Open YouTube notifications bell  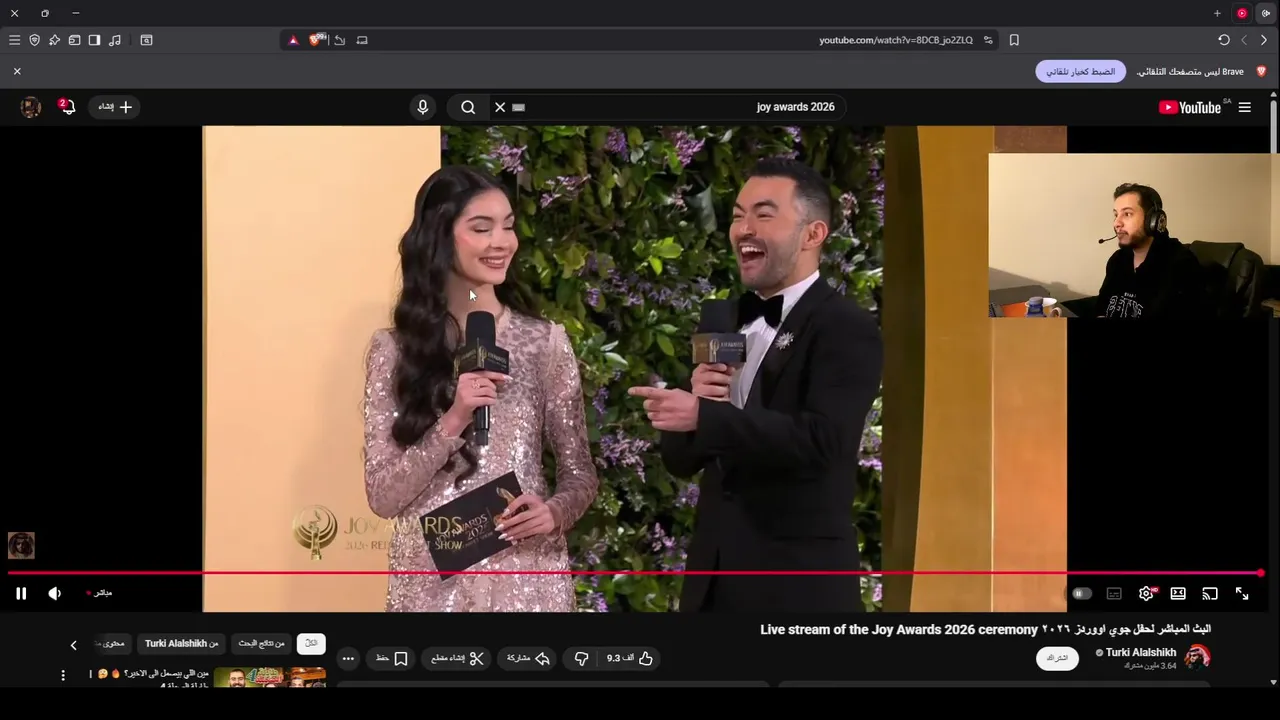pos(67,106)
